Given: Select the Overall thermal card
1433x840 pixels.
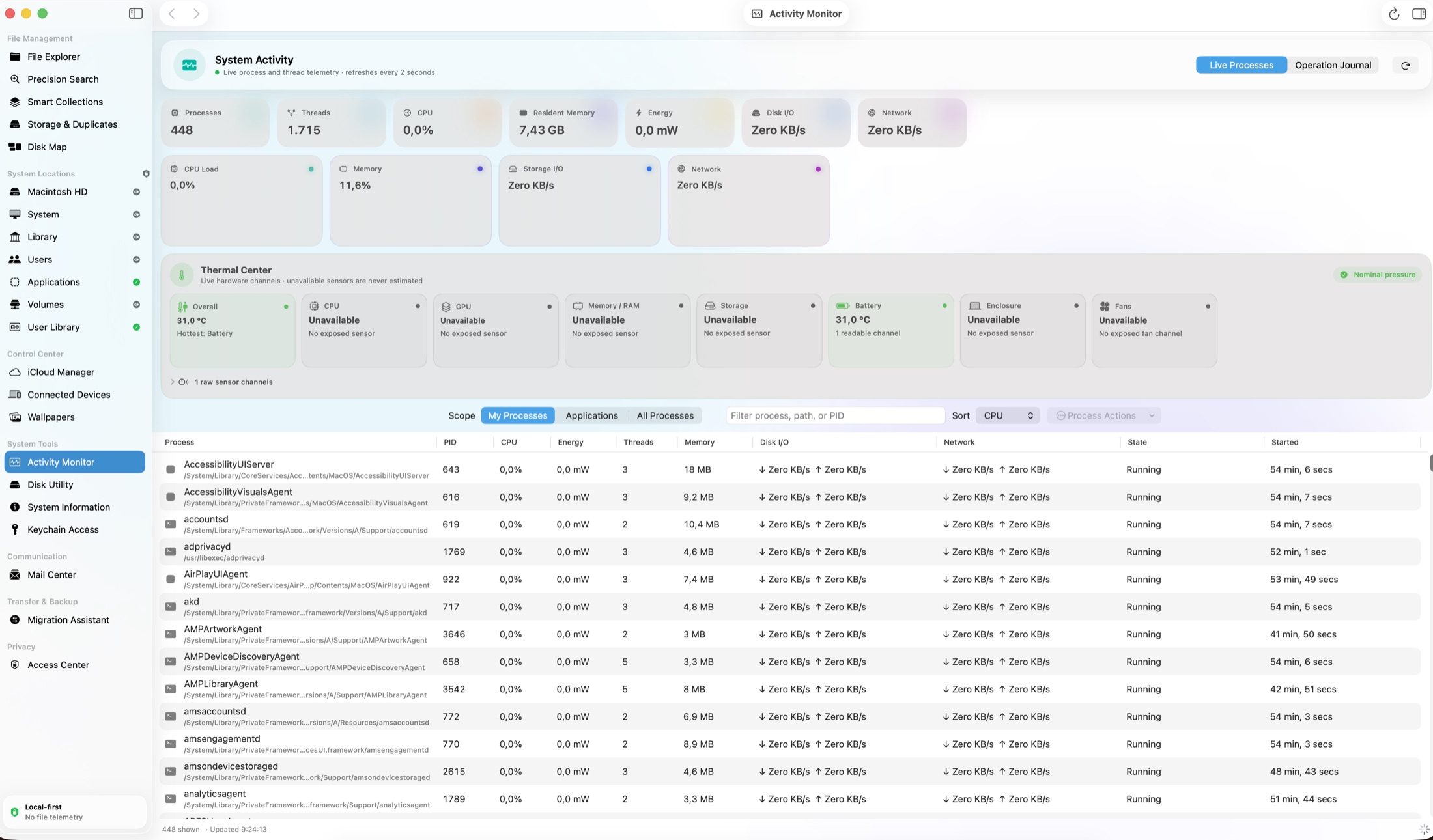Looking at the screenshot, I should pos(232,331).
